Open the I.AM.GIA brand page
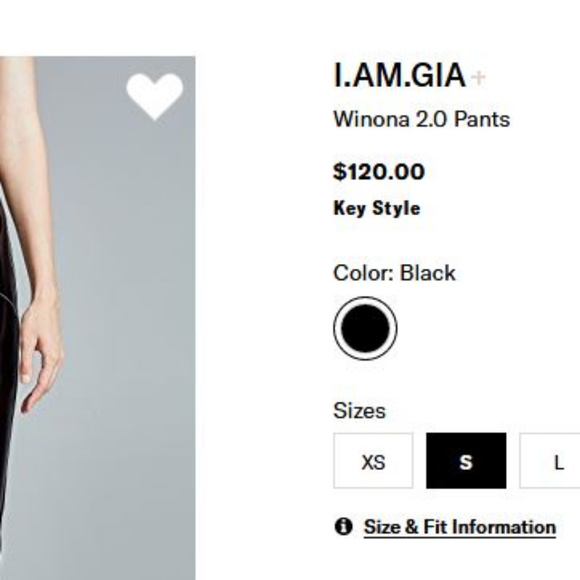 click(399, 75)
